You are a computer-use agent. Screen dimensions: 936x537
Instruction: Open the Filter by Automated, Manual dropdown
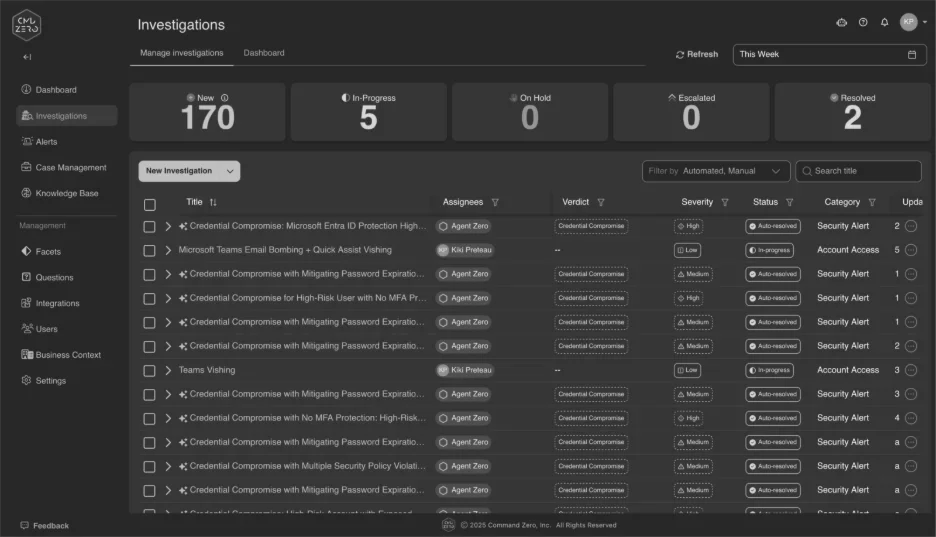coord(716,171)
